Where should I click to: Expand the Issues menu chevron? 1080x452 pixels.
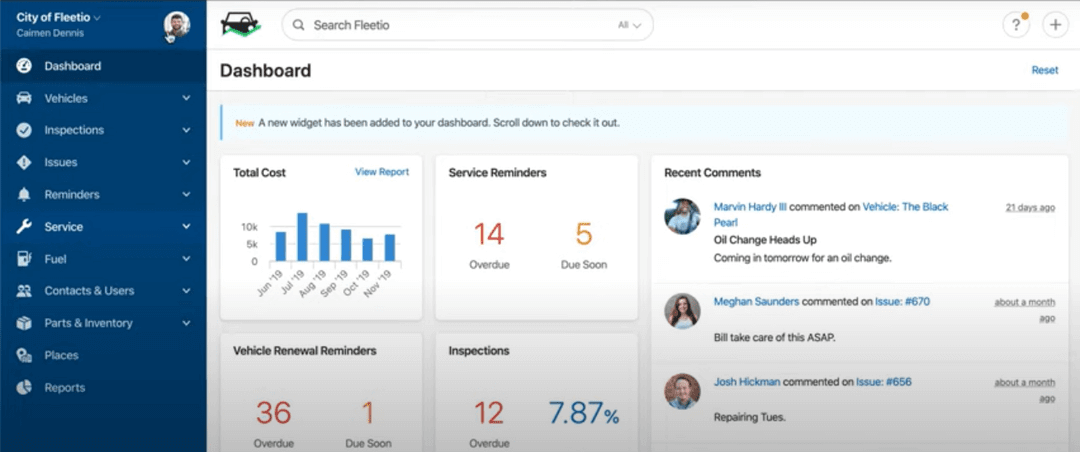coord(186,163)
